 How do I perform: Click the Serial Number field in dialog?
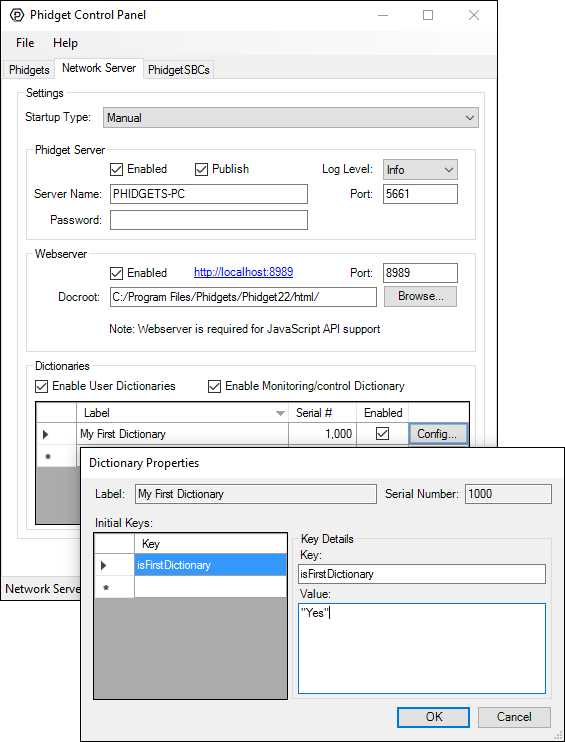(508, 494)
